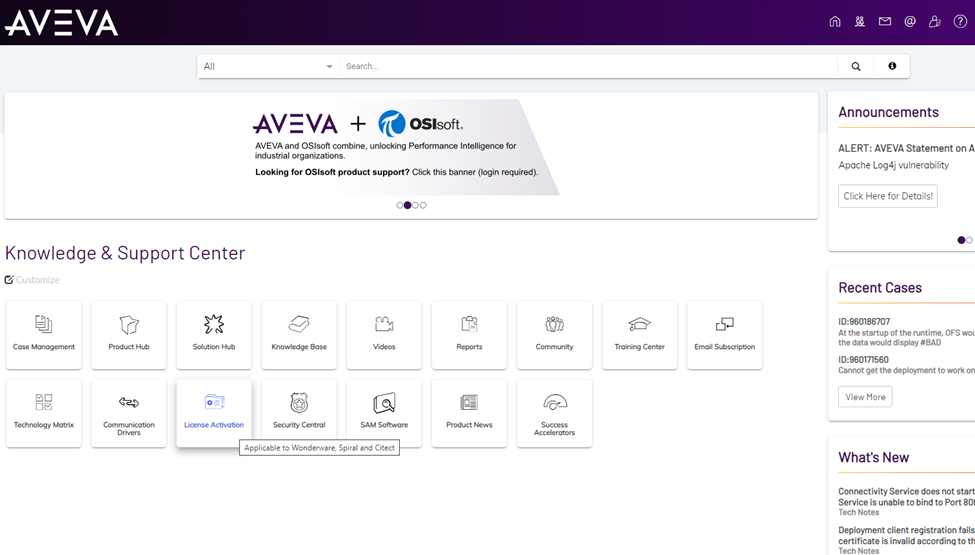Viewport: 975px width, 555px height.
Task: Click the search info icon
Action: (892, 67)
